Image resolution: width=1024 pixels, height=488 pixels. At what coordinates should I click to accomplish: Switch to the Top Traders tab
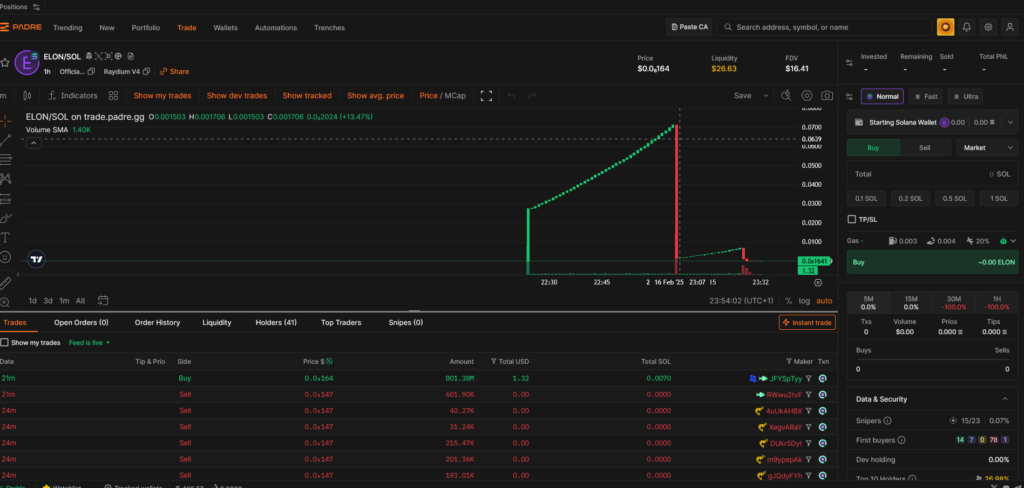coord(341,322)
